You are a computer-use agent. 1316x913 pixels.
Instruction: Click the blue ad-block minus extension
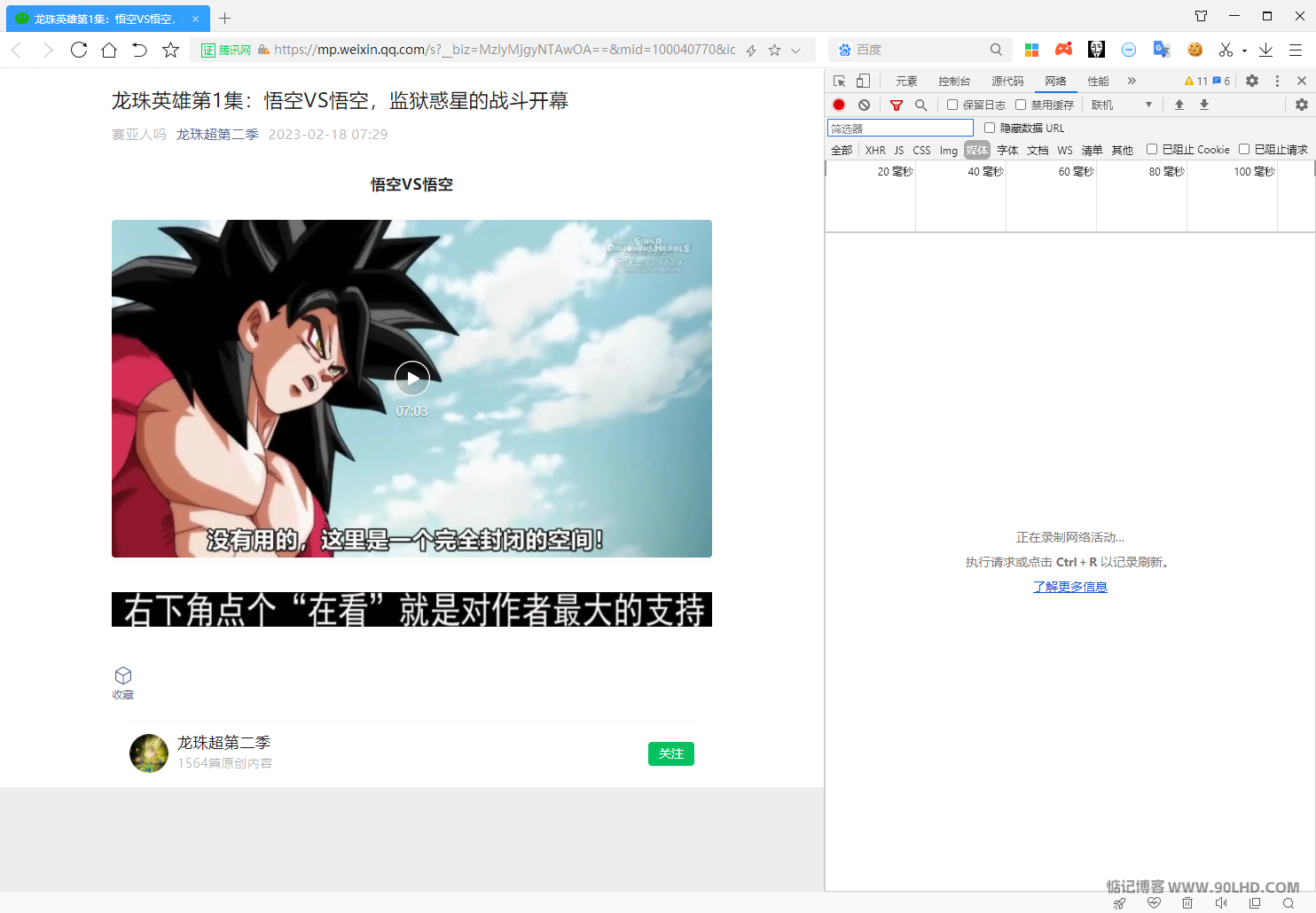tap(1129, 50)
